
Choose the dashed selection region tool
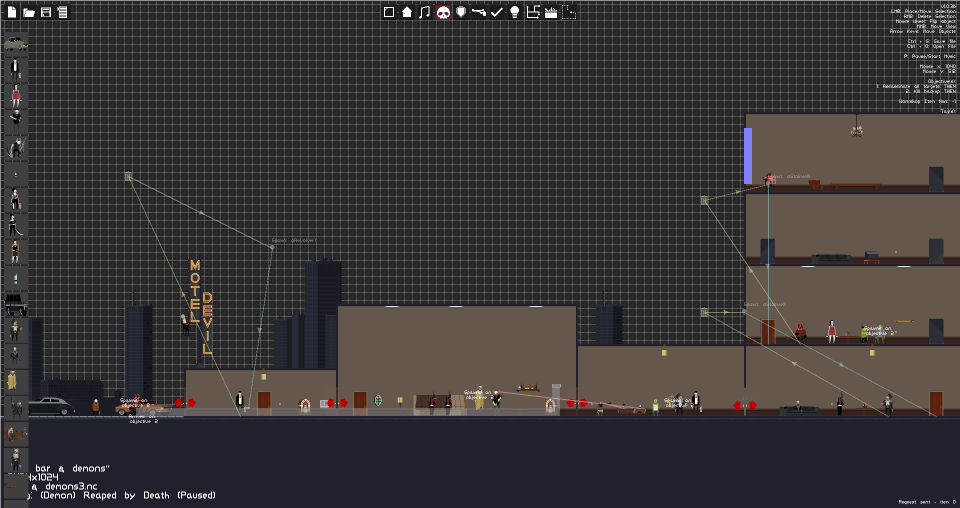(x=569, y=12)
